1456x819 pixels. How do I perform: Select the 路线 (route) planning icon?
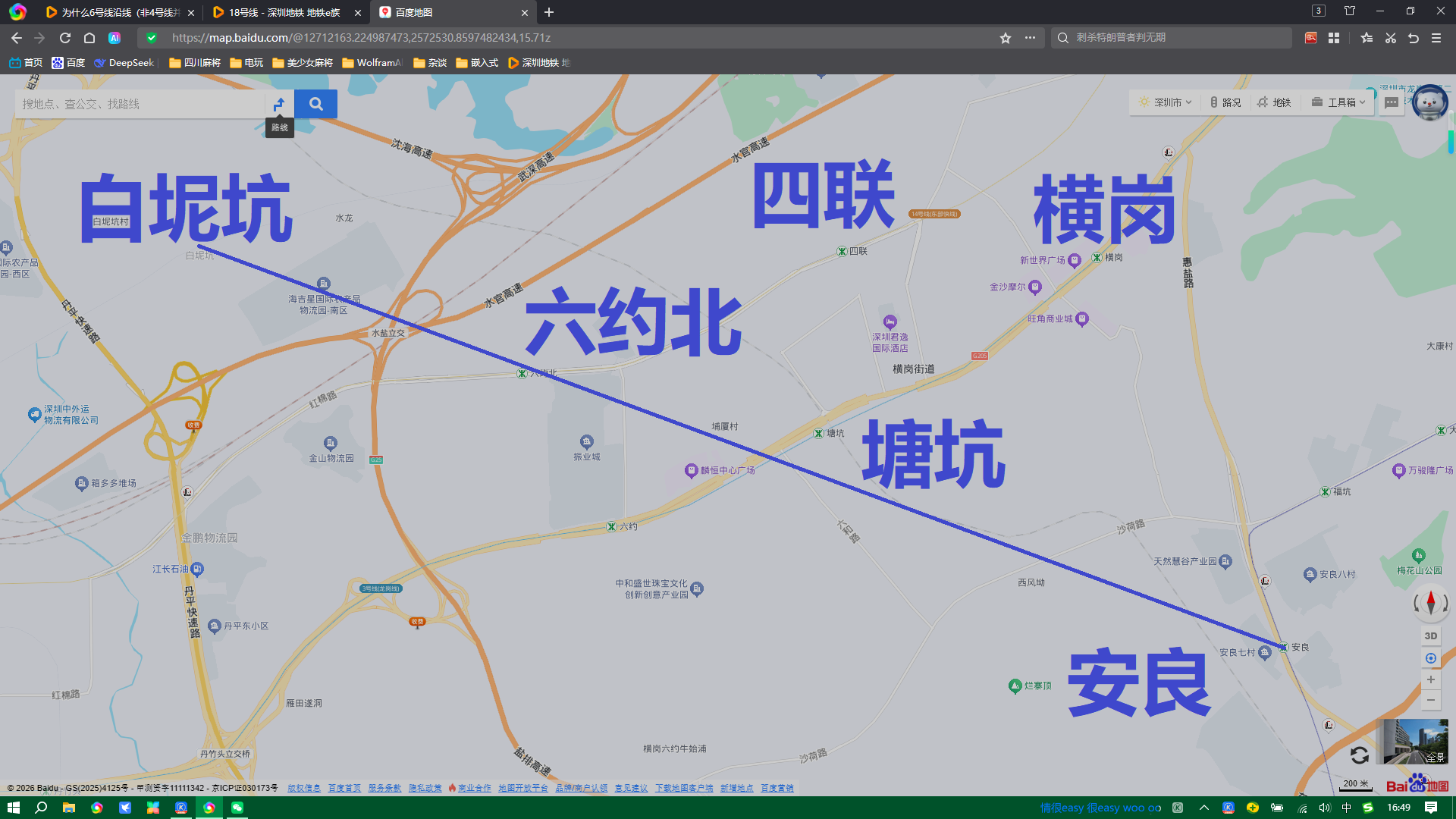[x=279, y=104]
